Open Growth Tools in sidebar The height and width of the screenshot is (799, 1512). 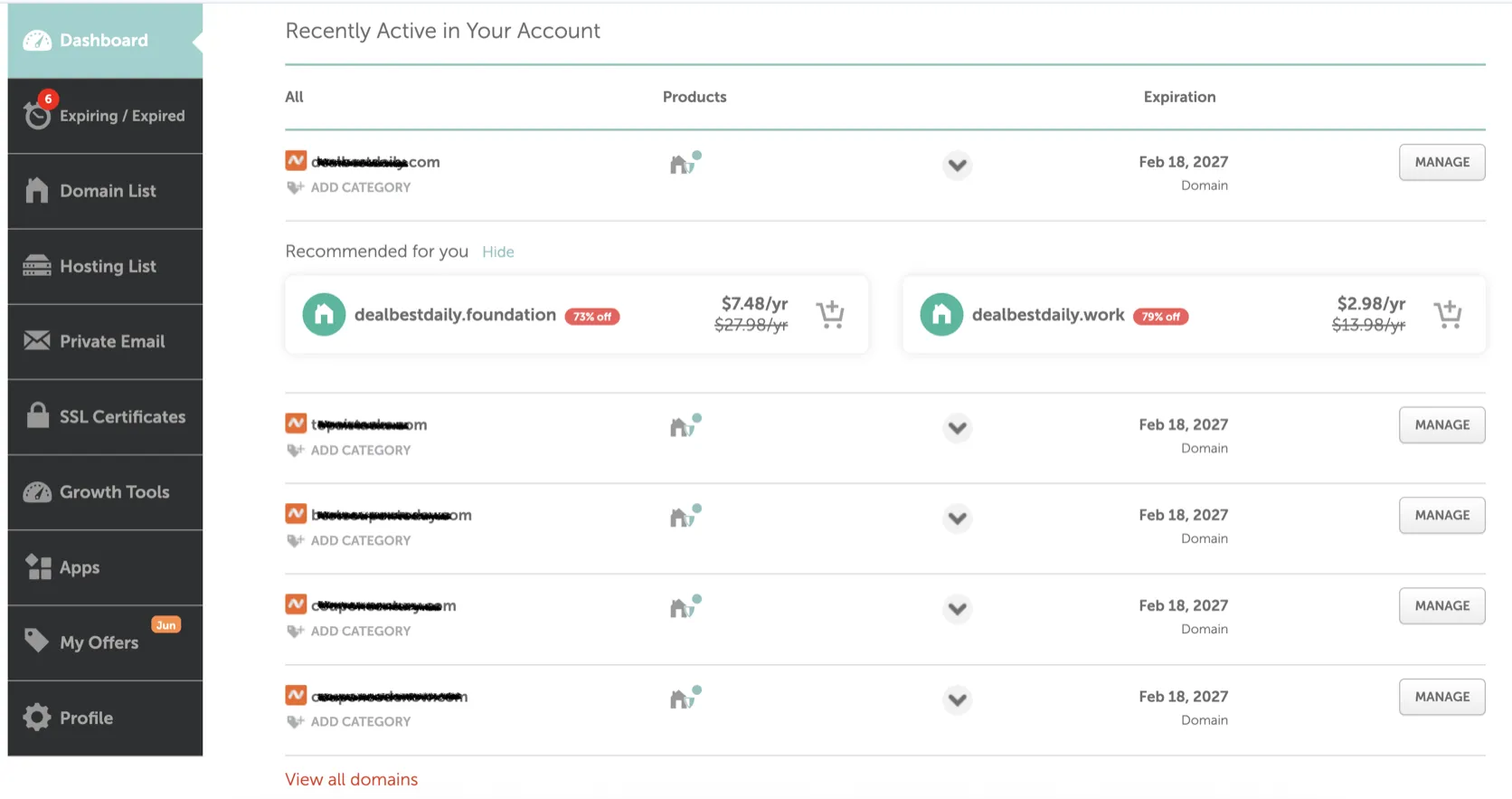tap(105, 492)
